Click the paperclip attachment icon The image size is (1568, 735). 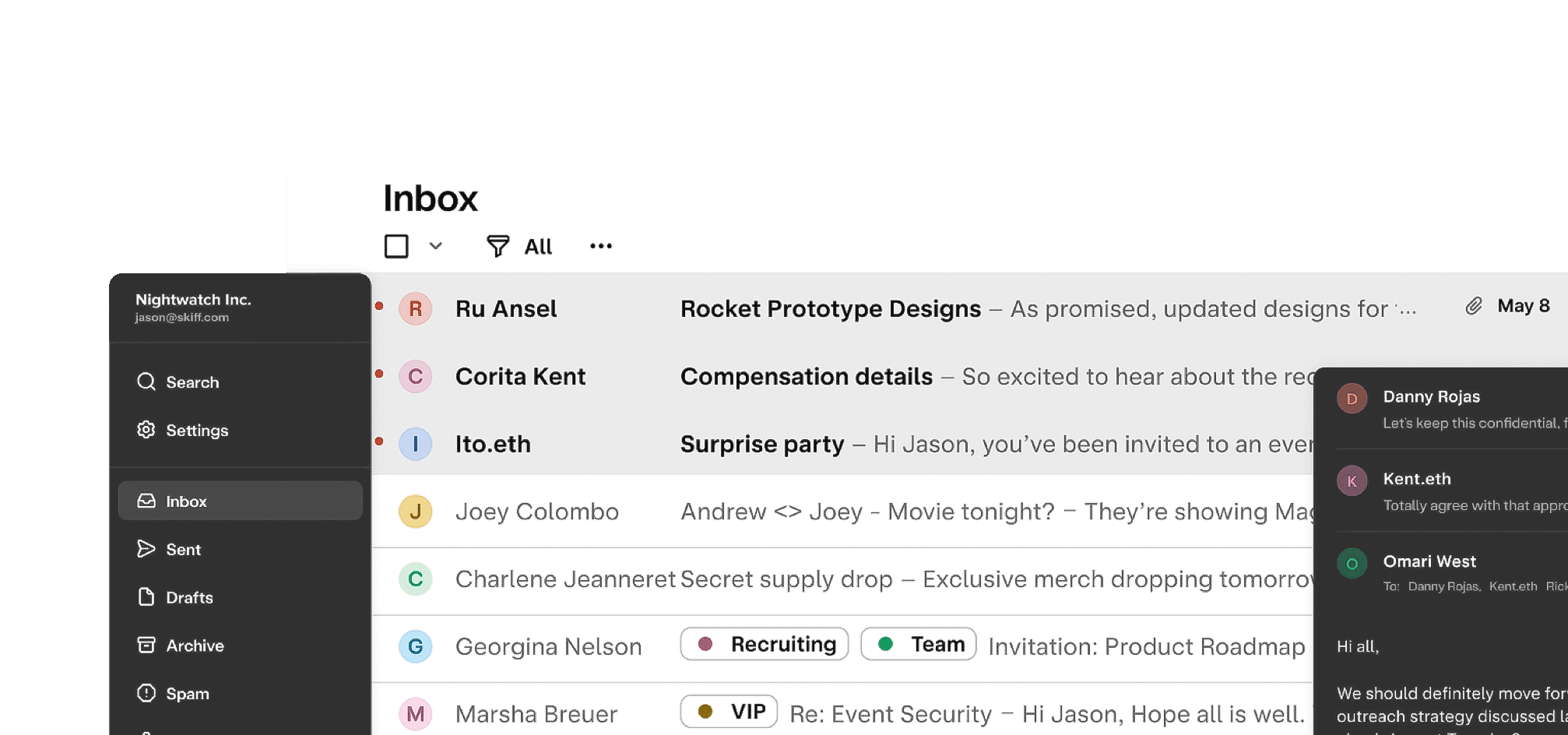1473,306
